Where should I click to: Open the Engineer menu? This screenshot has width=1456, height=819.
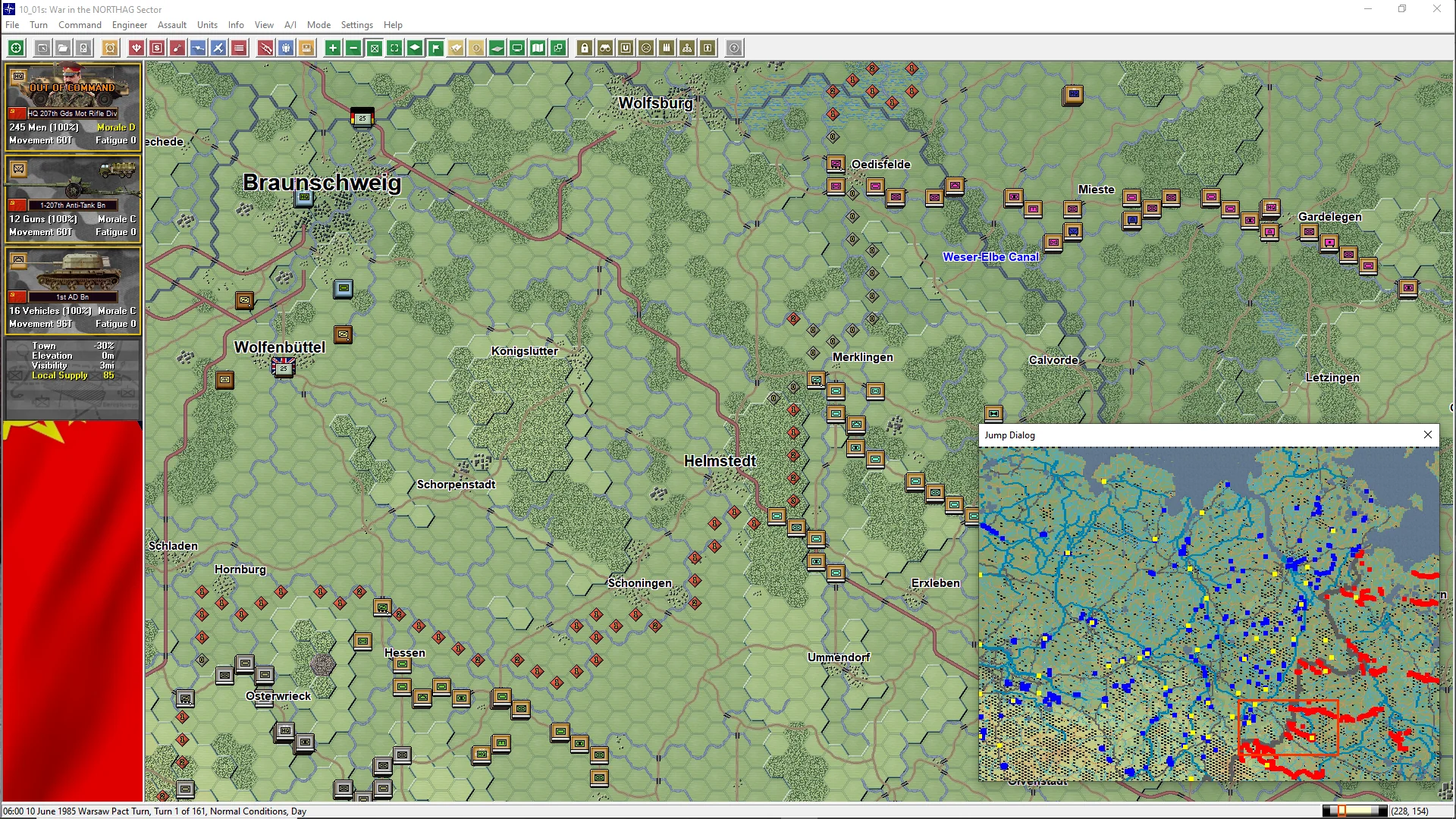pos(130,25)
